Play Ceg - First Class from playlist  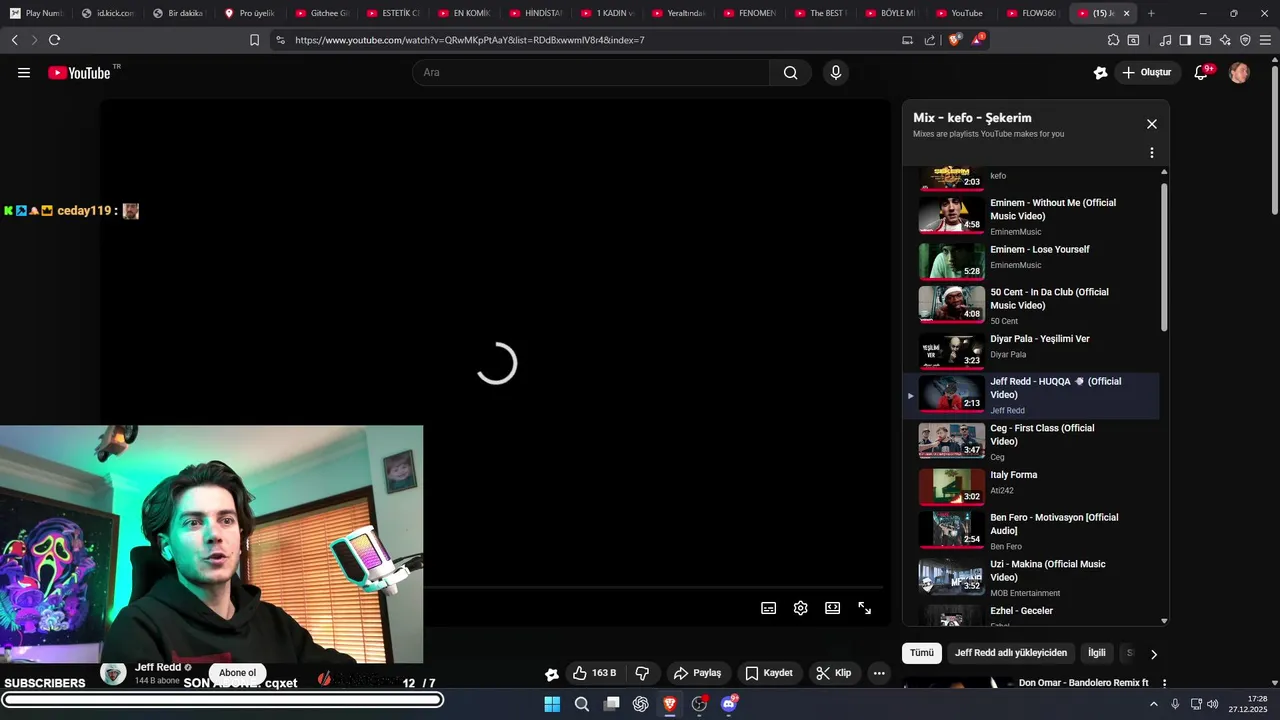pyautogui.click(x=1030, y=441)
